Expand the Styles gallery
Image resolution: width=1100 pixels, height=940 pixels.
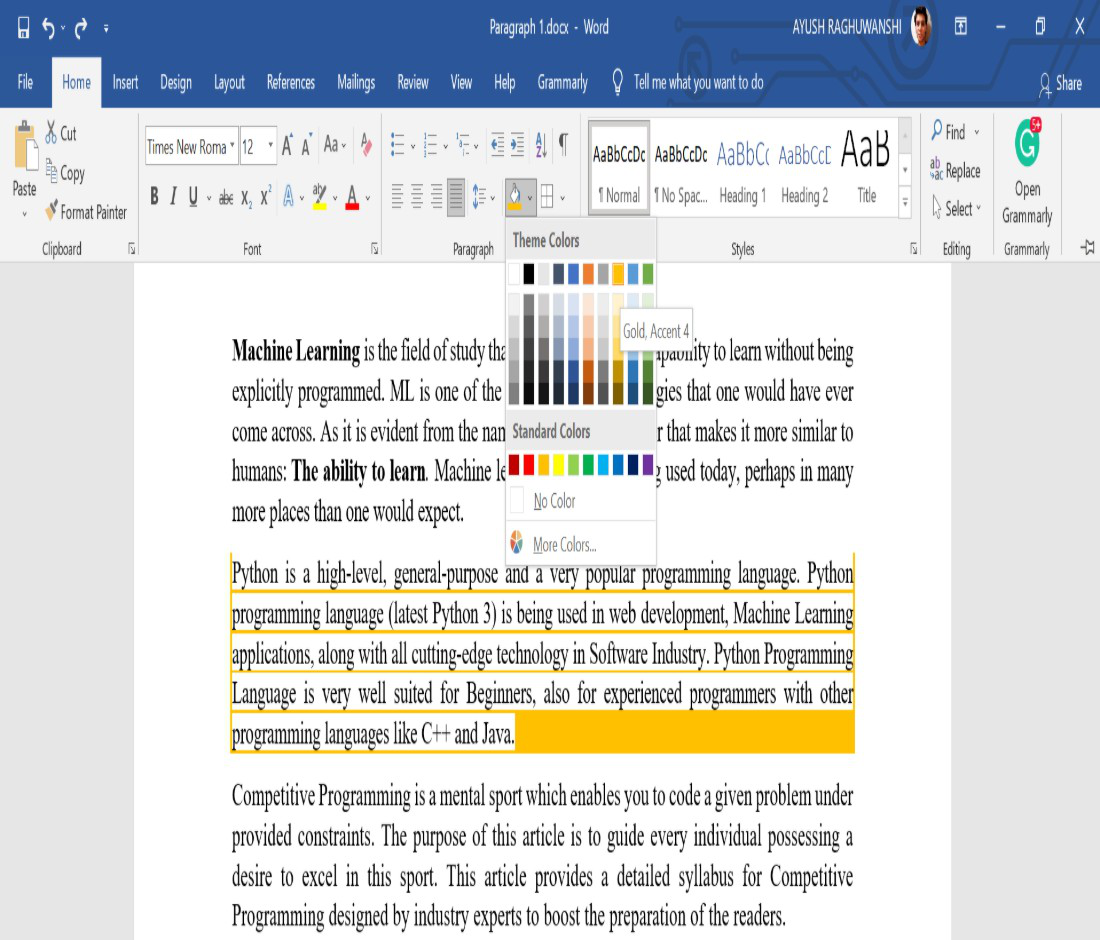[905, 203]
